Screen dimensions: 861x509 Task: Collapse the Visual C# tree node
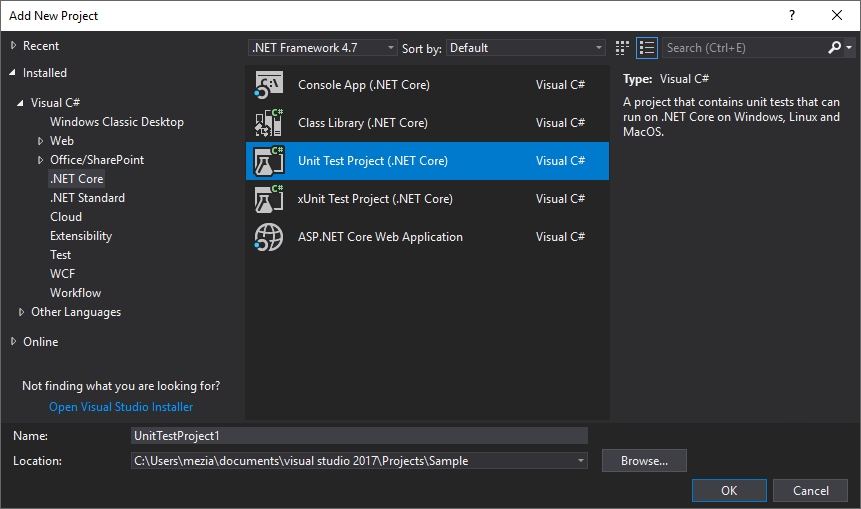(22, 103)
